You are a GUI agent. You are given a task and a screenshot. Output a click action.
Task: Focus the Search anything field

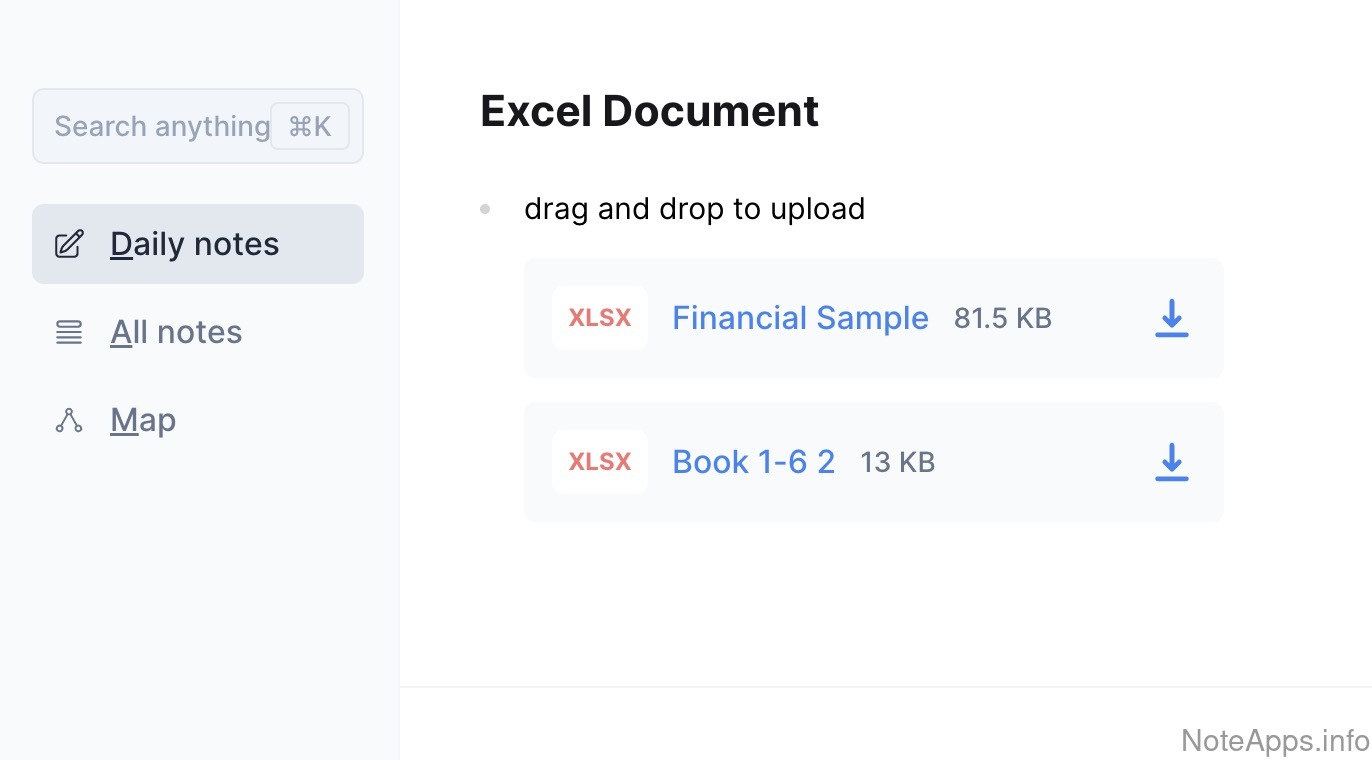[x=160, y=126]
